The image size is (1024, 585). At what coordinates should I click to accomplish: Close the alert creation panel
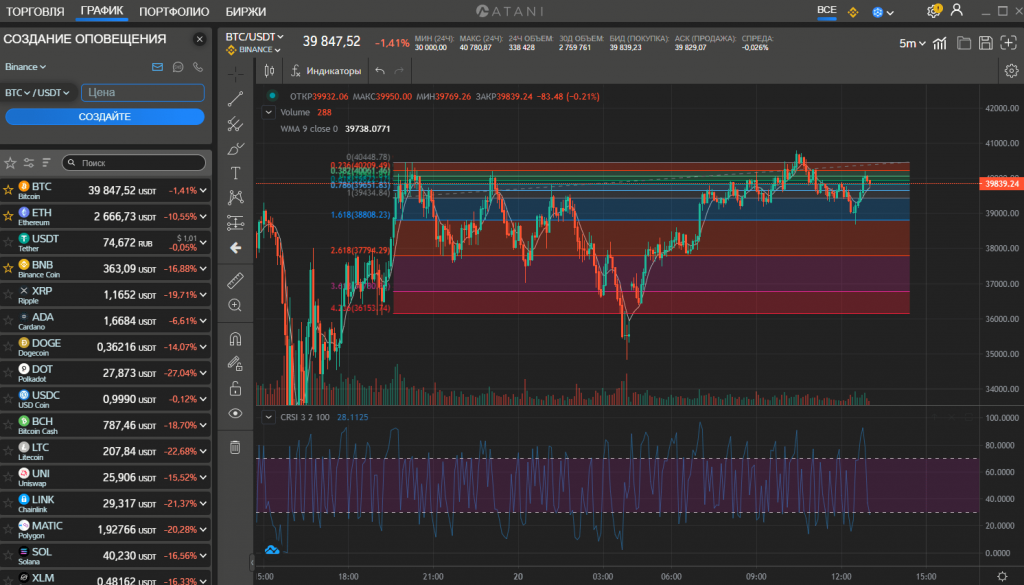point(200,39)
